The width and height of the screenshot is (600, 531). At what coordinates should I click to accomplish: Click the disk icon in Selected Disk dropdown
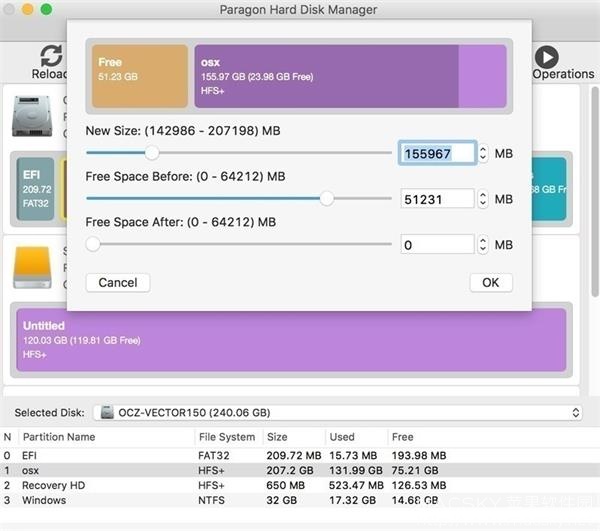click(x=107, y=412)
